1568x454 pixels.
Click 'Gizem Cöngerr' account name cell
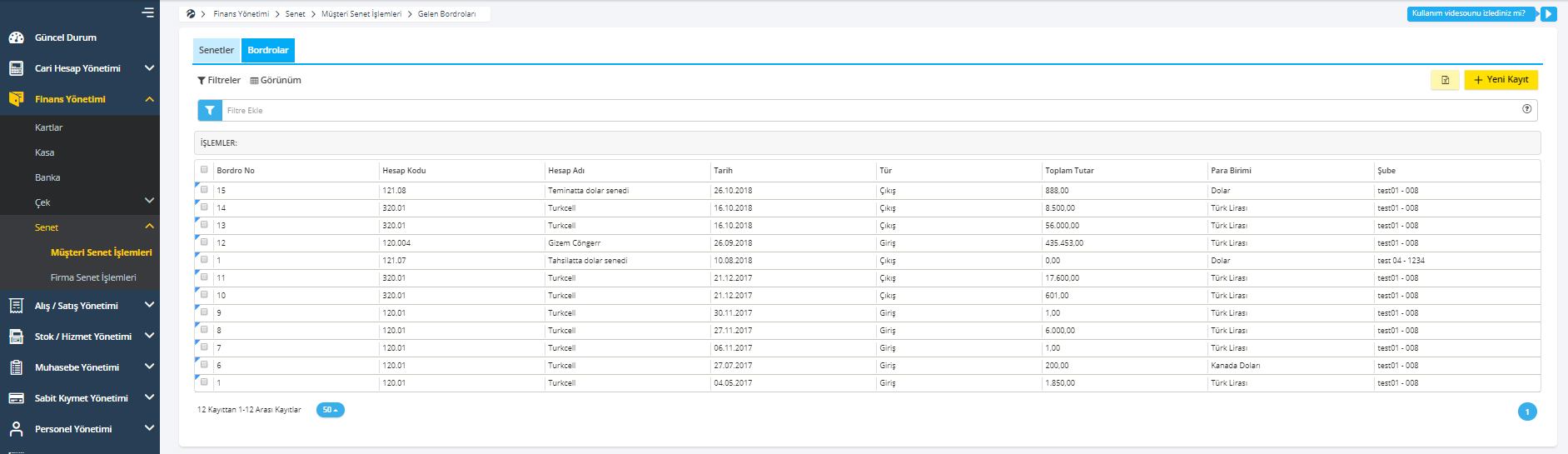(574, 243)
